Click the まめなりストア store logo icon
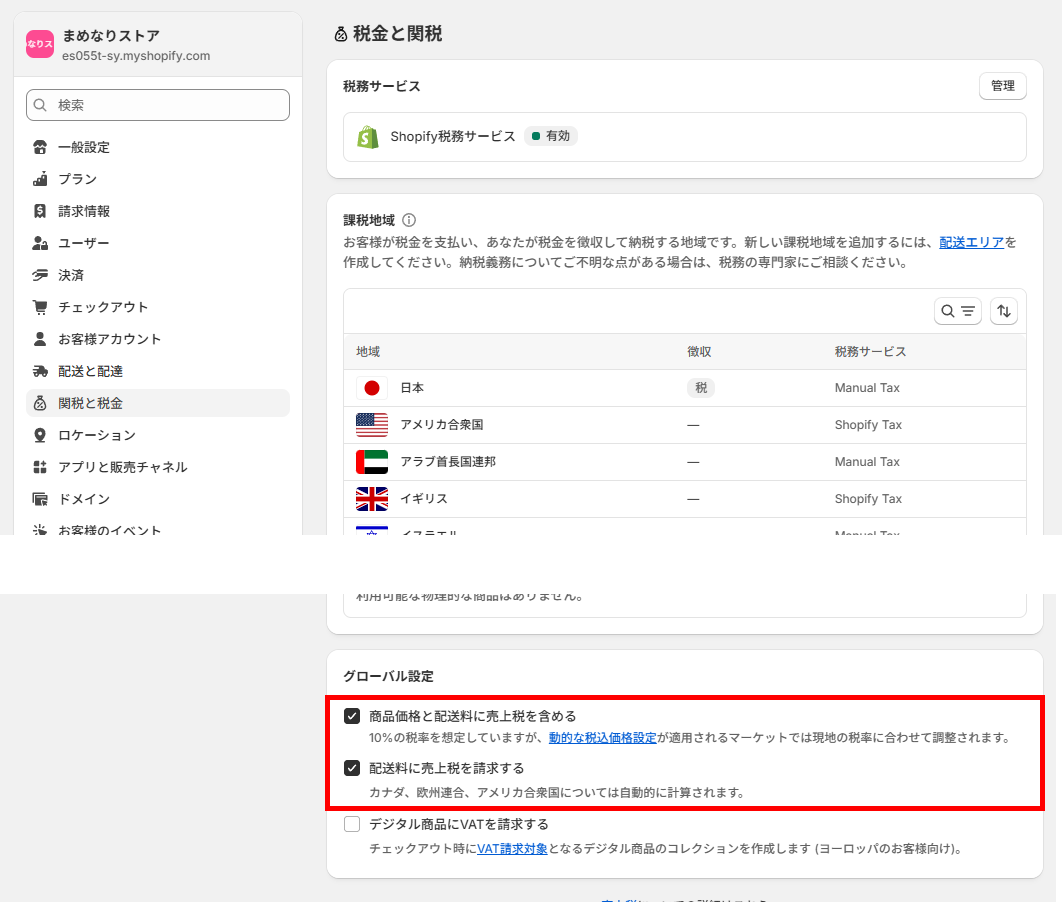The height and width of the screenshot is (902, 1062). [40, 44]
